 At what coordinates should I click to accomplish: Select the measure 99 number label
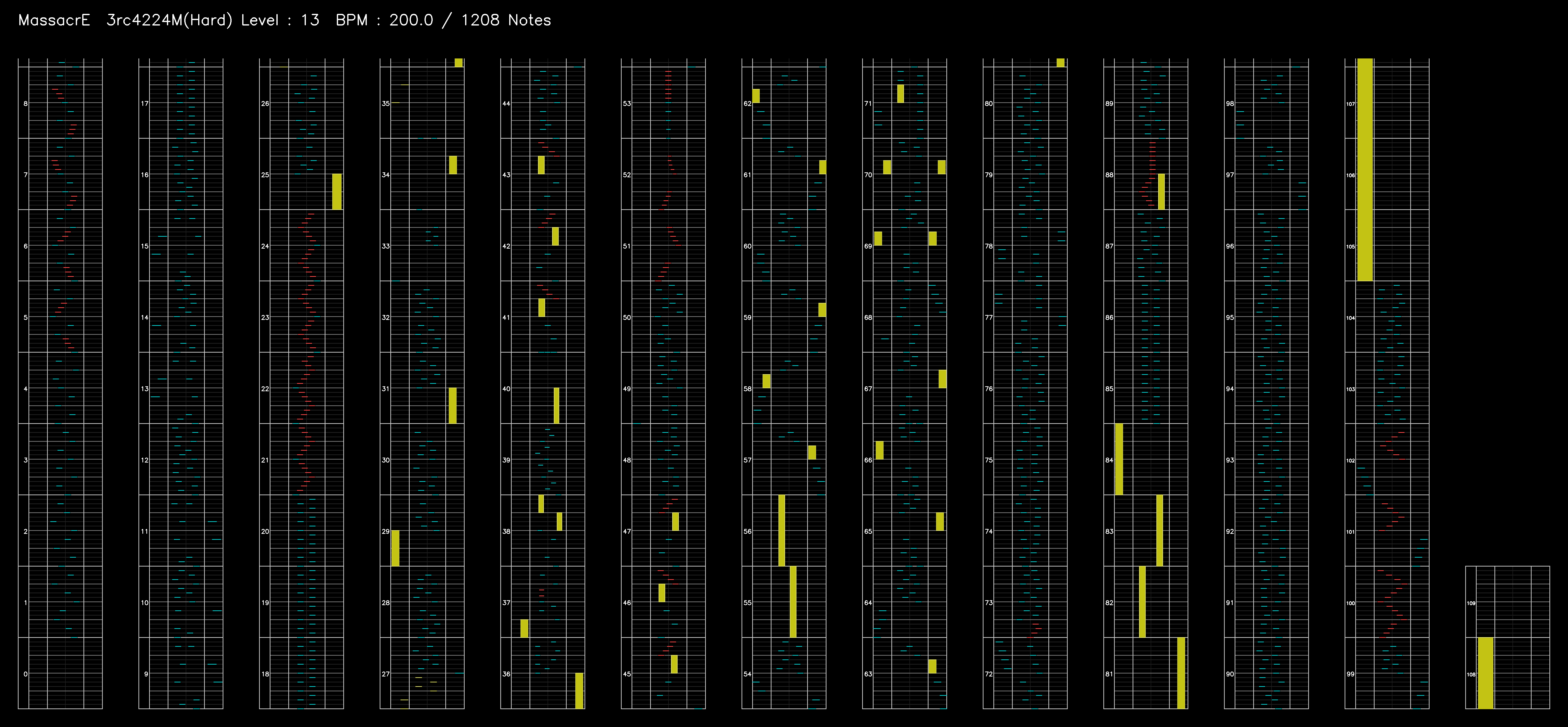tap(1350, 674)
